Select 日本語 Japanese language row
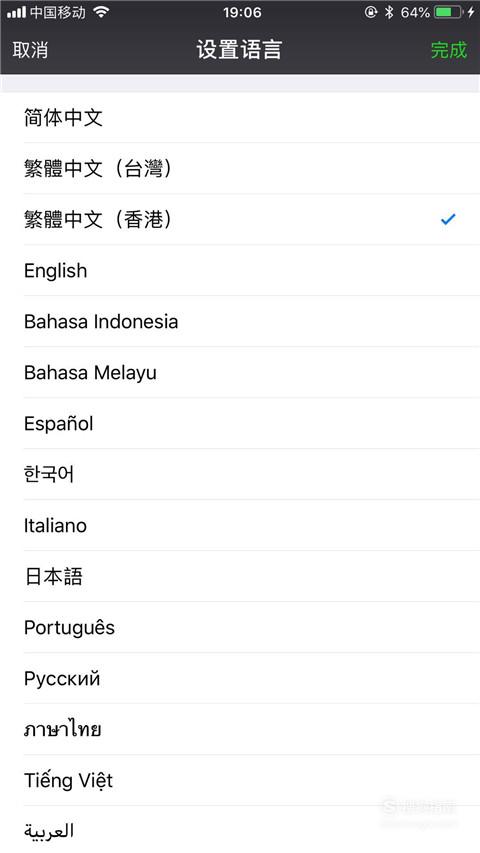Image resolution: width=480 pixels, height=853 pixels. click(240, 577)
